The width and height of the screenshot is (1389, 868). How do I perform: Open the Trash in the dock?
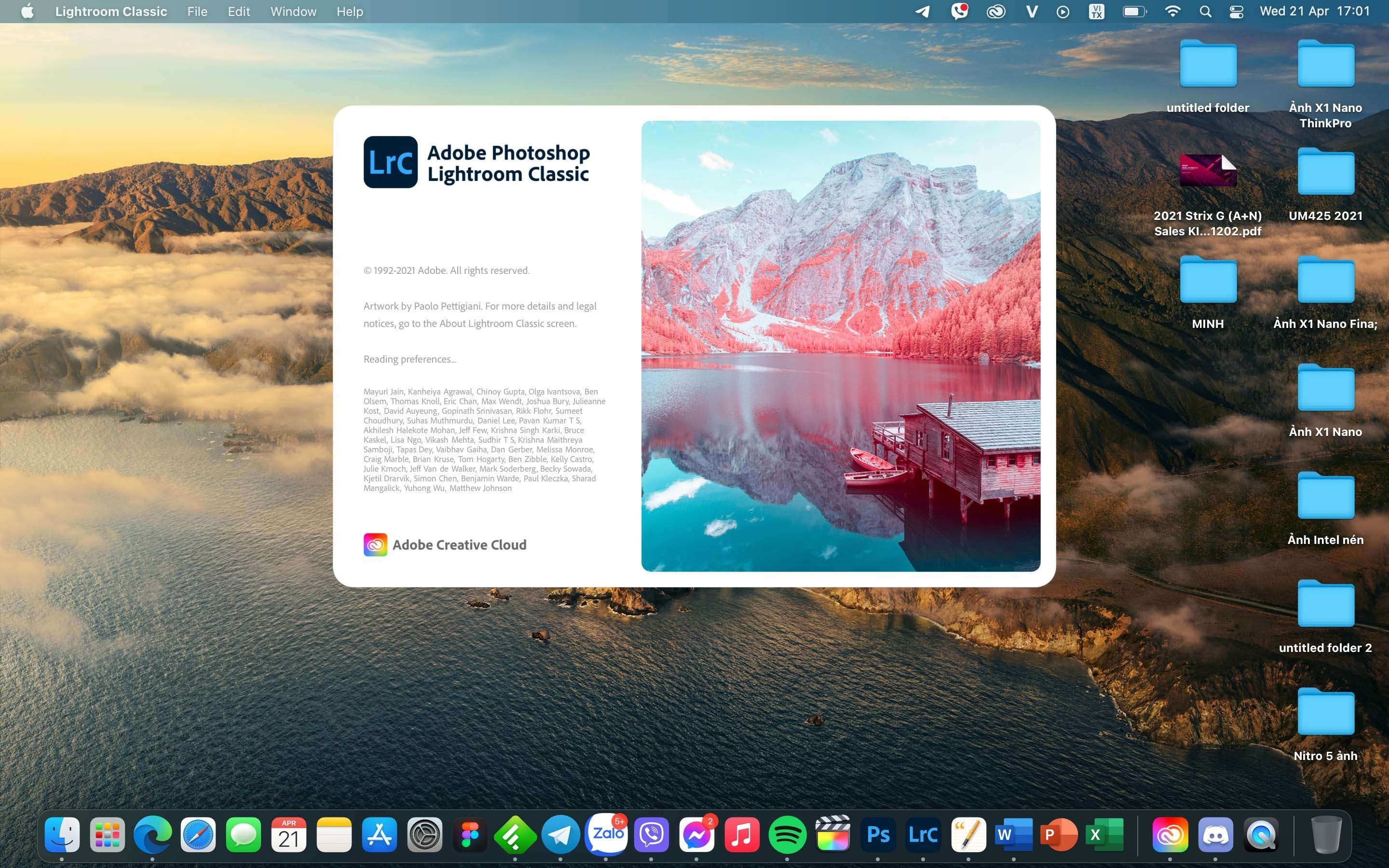[1326, 834]
